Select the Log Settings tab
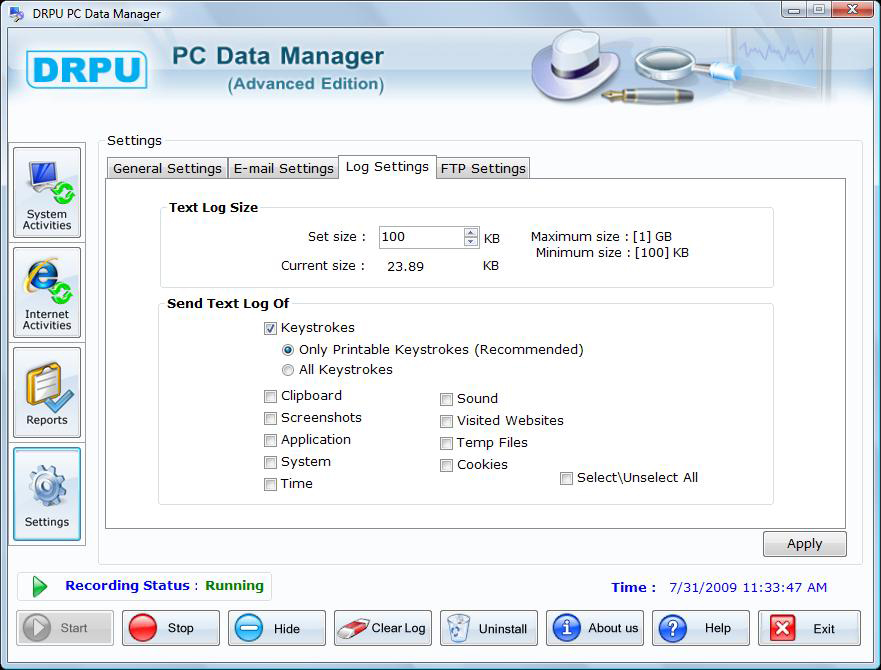The image size is (881, 670). coord(387,167)
